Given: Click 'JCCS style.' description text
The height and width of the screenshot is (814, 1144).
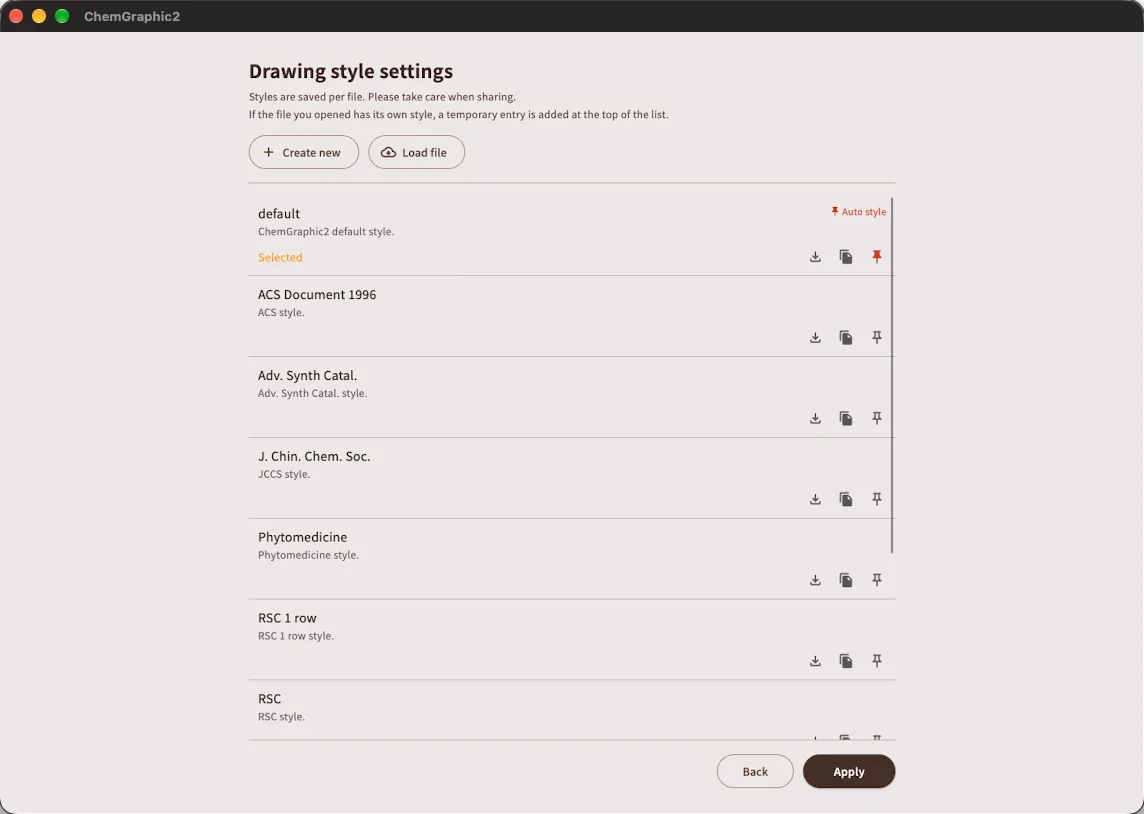Looking at the screenshot, I should (284, 474).
